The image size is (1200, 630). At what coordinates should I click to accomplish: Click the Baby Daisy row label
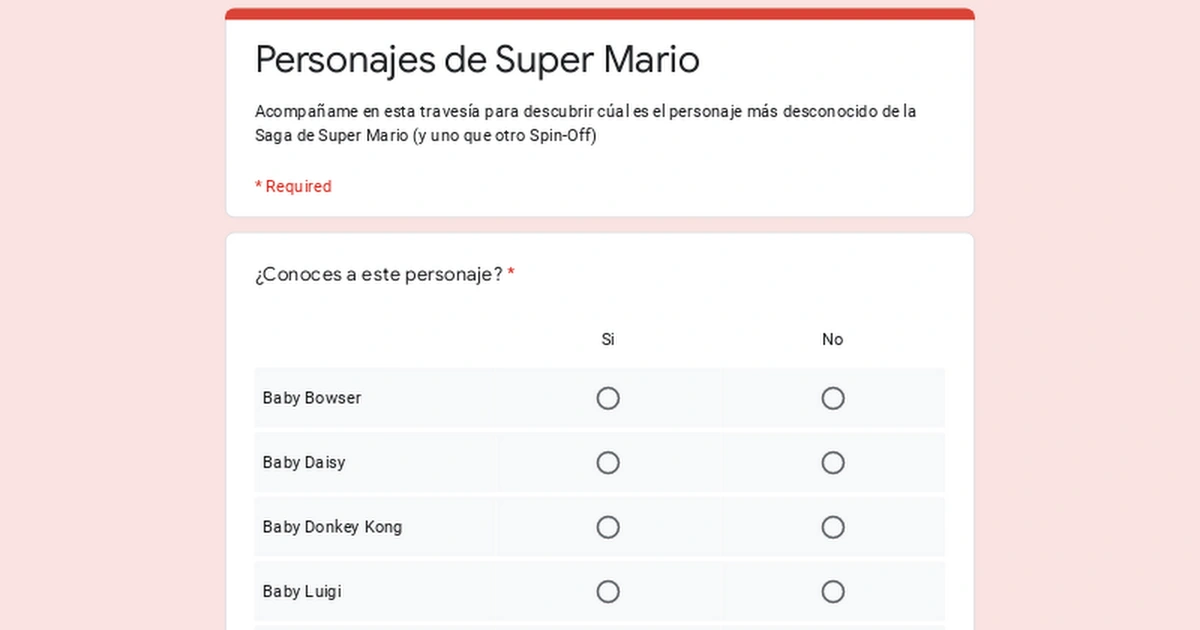304,463
